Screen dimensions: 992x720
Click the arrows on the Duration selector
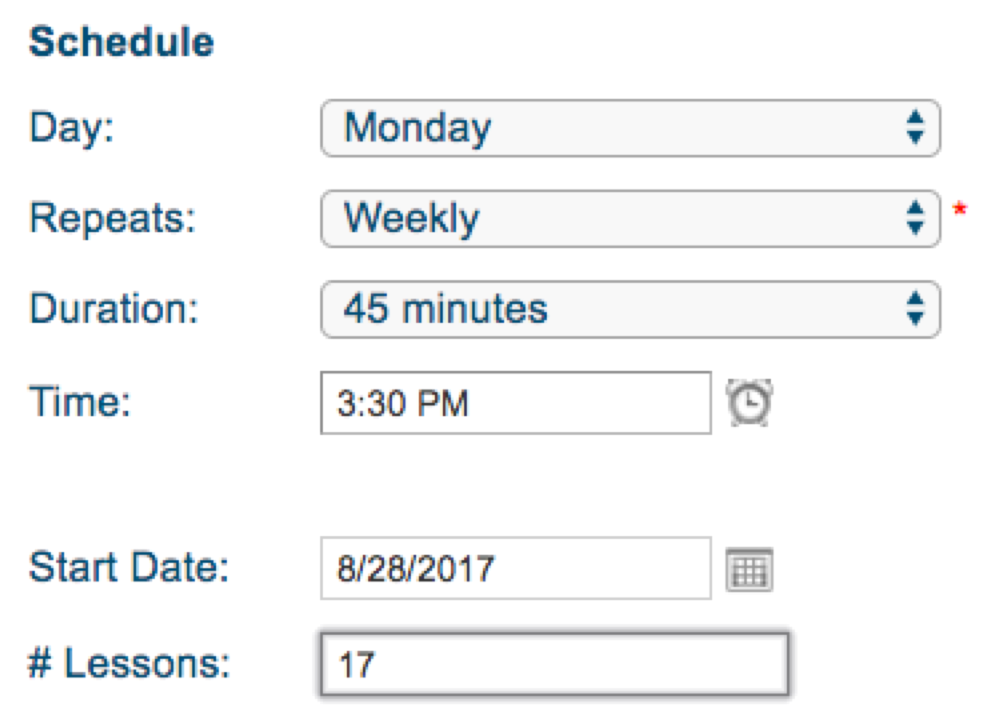915,309
